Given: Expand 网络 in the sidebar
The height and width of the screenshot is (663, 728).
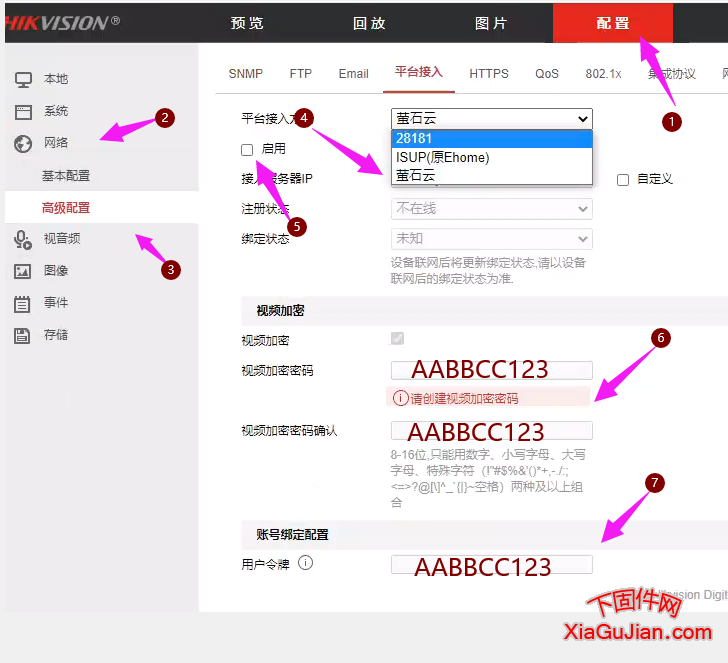Looking at the screenshot, I should tap(56, 143).
